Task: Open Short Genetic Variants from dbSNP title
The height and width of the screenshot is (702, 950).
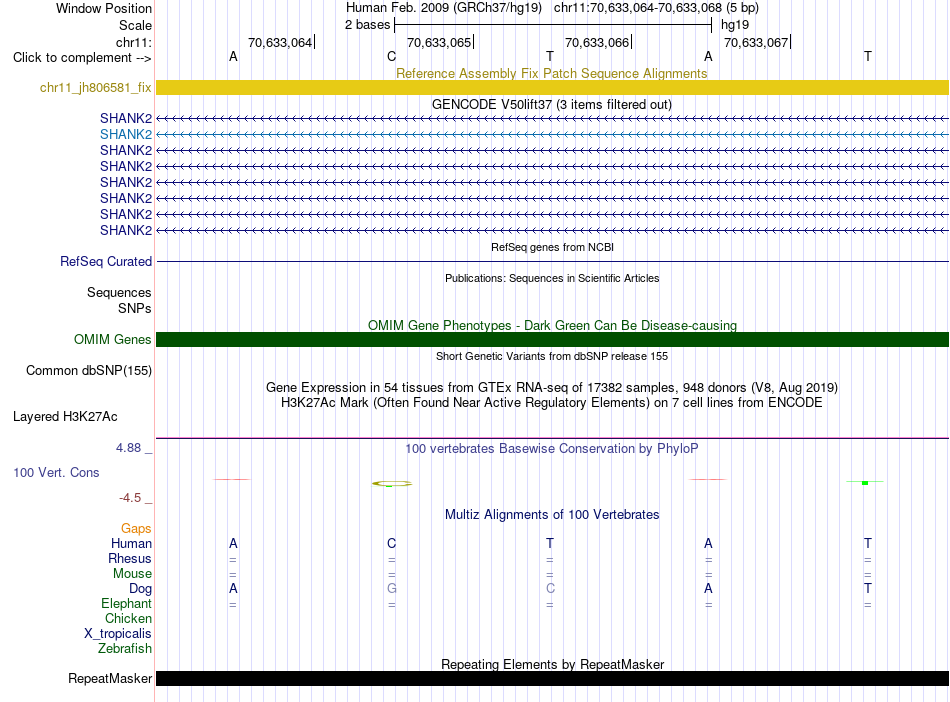Action: point(552,356)
